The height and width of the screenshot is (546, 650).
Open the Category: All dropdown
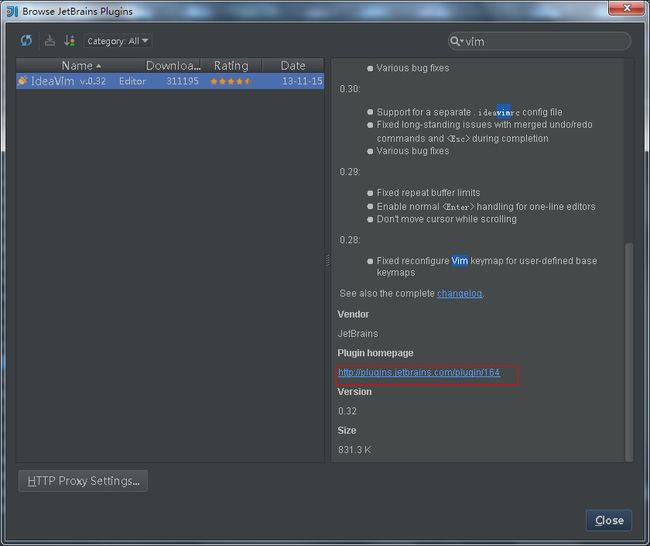pos(118,41)
